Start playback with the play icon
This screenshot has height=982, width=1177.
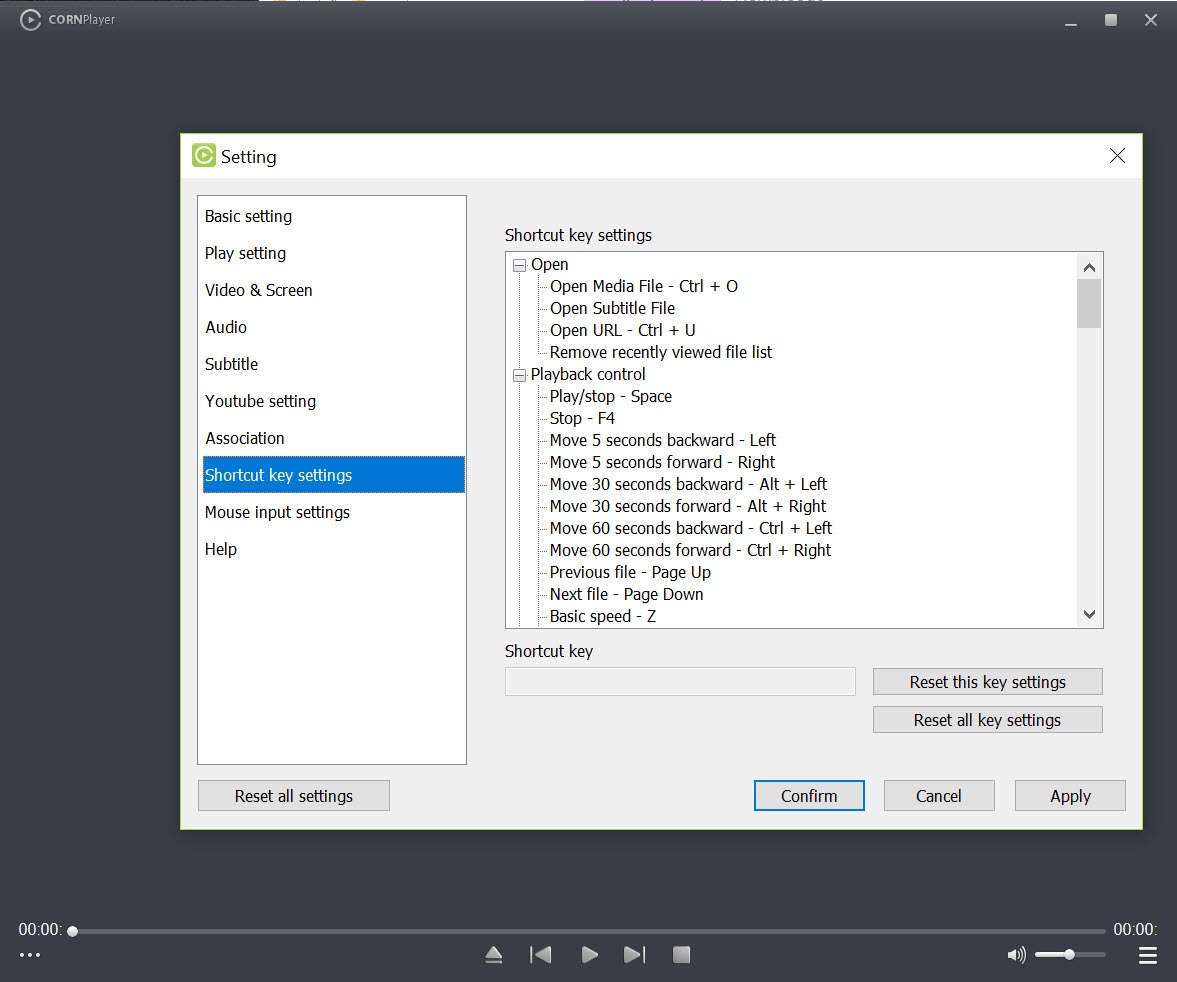point(590,954)
